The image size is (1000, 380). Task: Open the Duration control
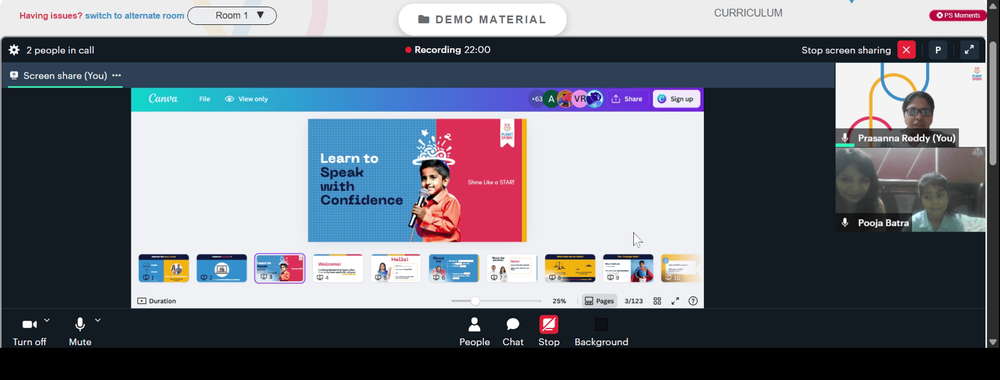pyautogui.click(x=156, y=301)
